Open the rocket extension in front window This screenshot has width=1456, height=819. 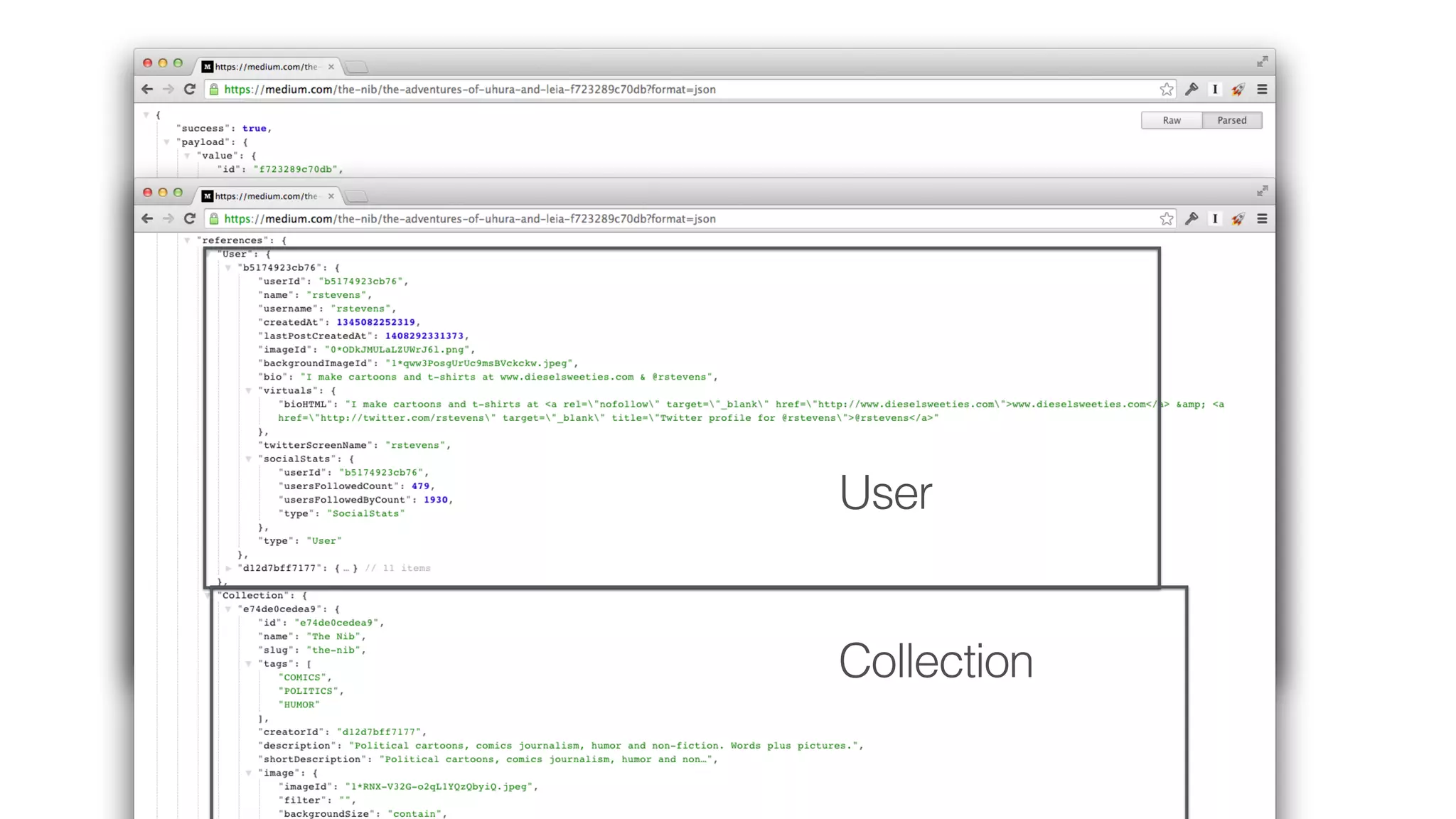click(1238, 218)
